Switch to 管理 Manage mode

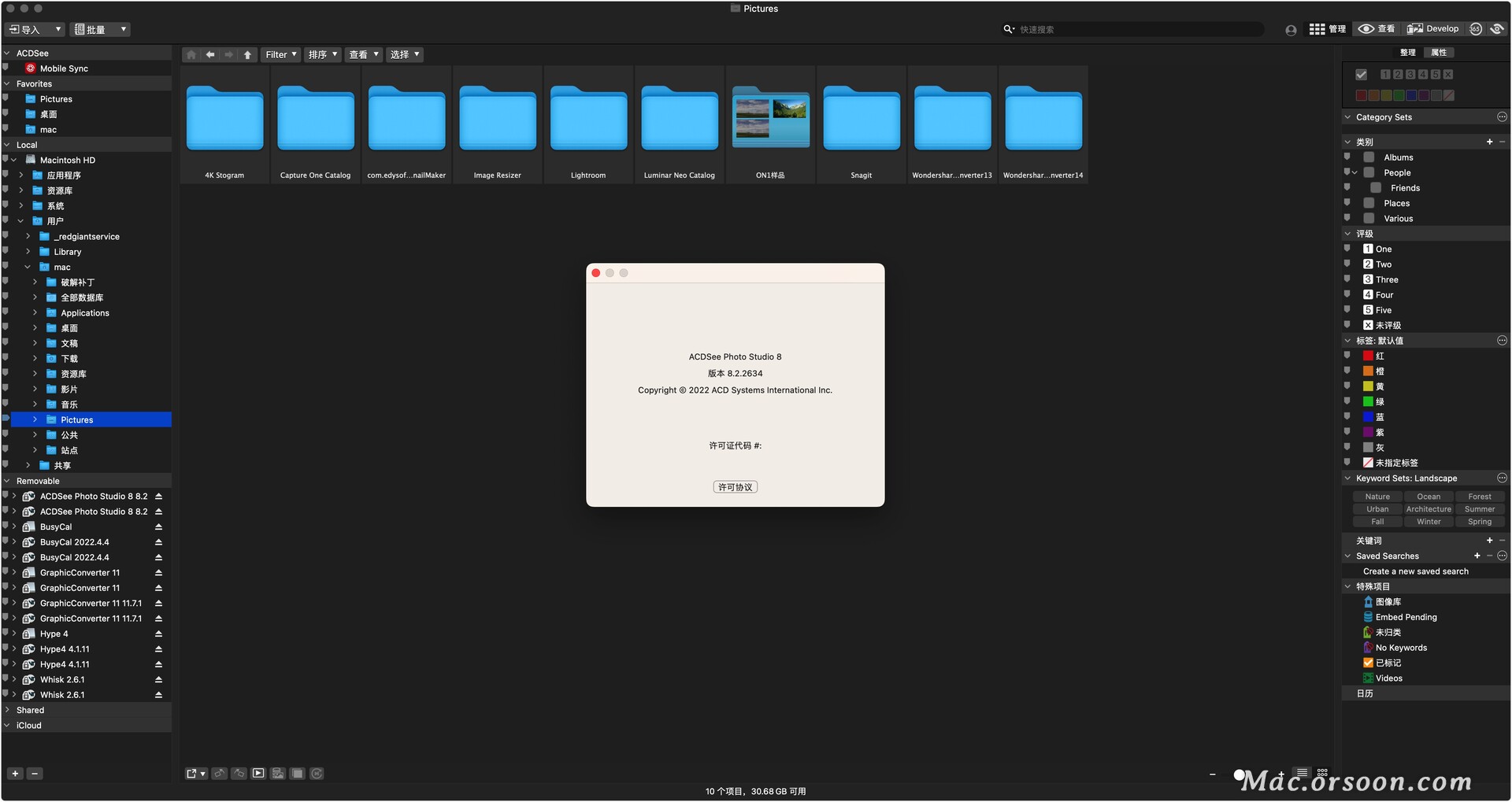click(x=1328, y=29)
